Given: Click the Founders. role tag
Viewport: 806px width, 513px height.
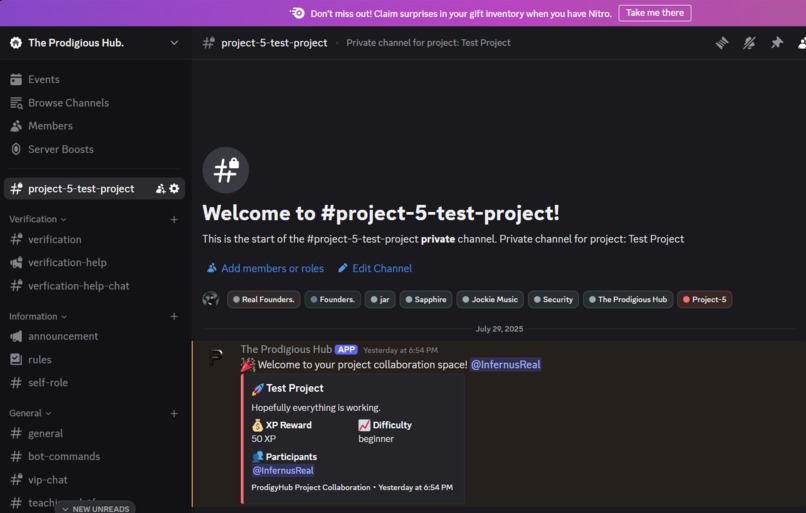Looking at the screenshot, I should [332, 299].
